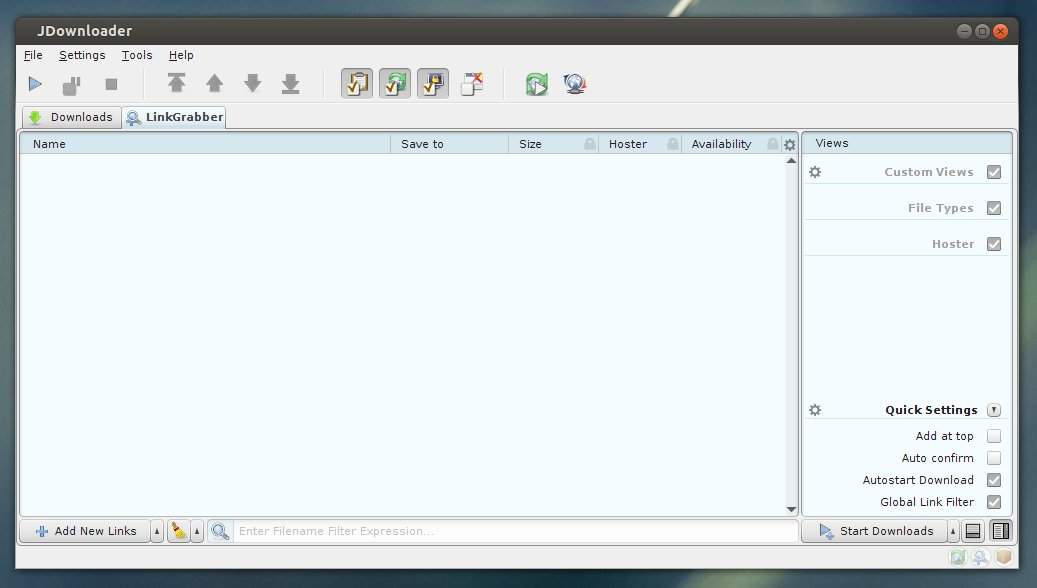Click lock icon in Availability column
Screen dimensions: 1037x588
(772, 144)
